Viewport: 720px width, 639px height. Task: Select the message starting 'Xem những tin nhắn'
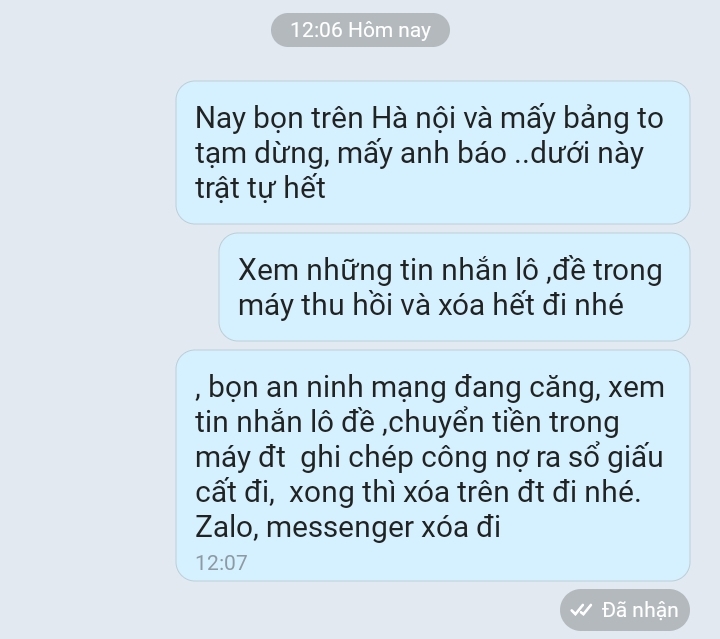tap(454, 287)
